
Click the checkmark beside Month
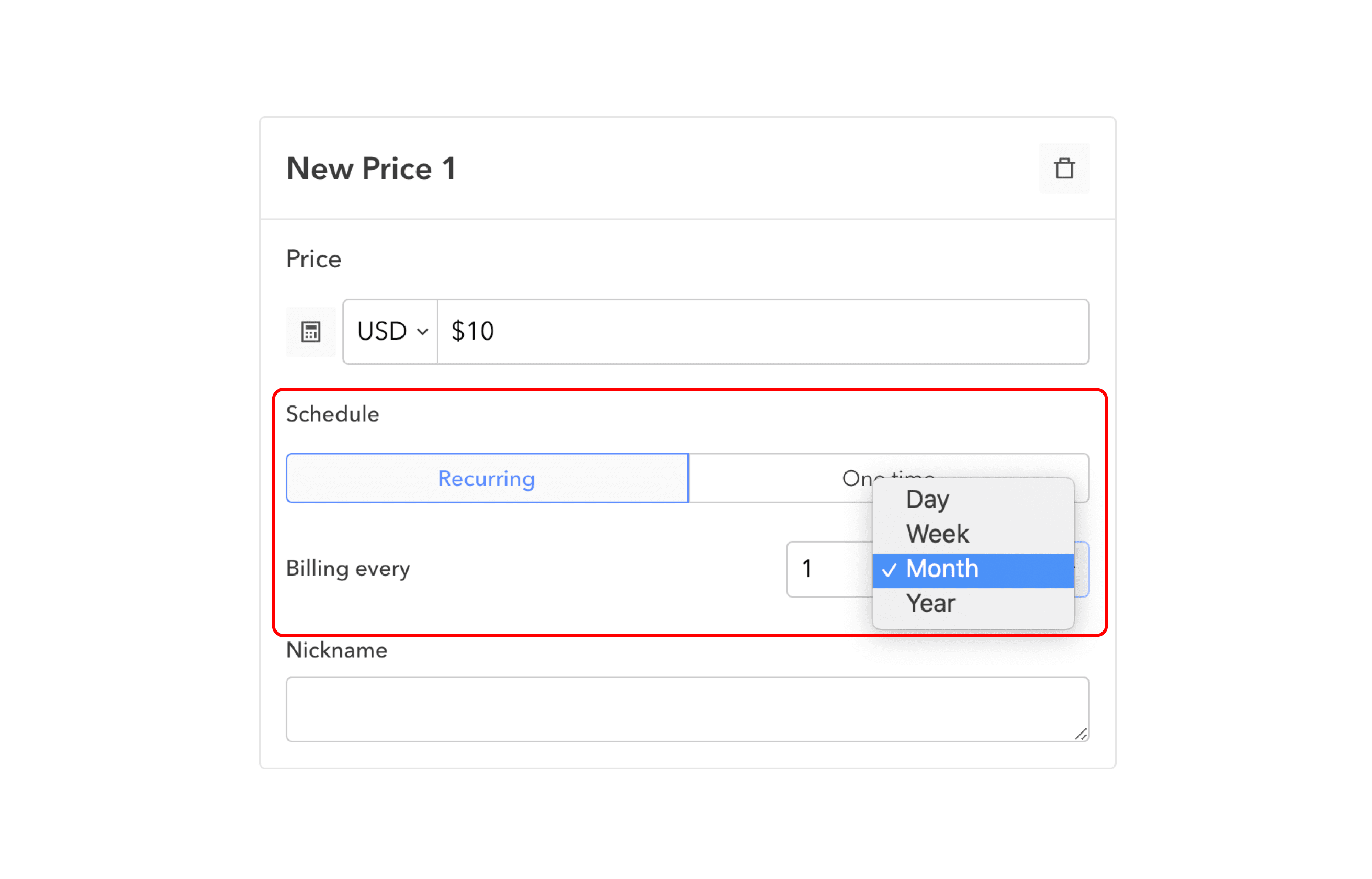click(x=890, y=569)
